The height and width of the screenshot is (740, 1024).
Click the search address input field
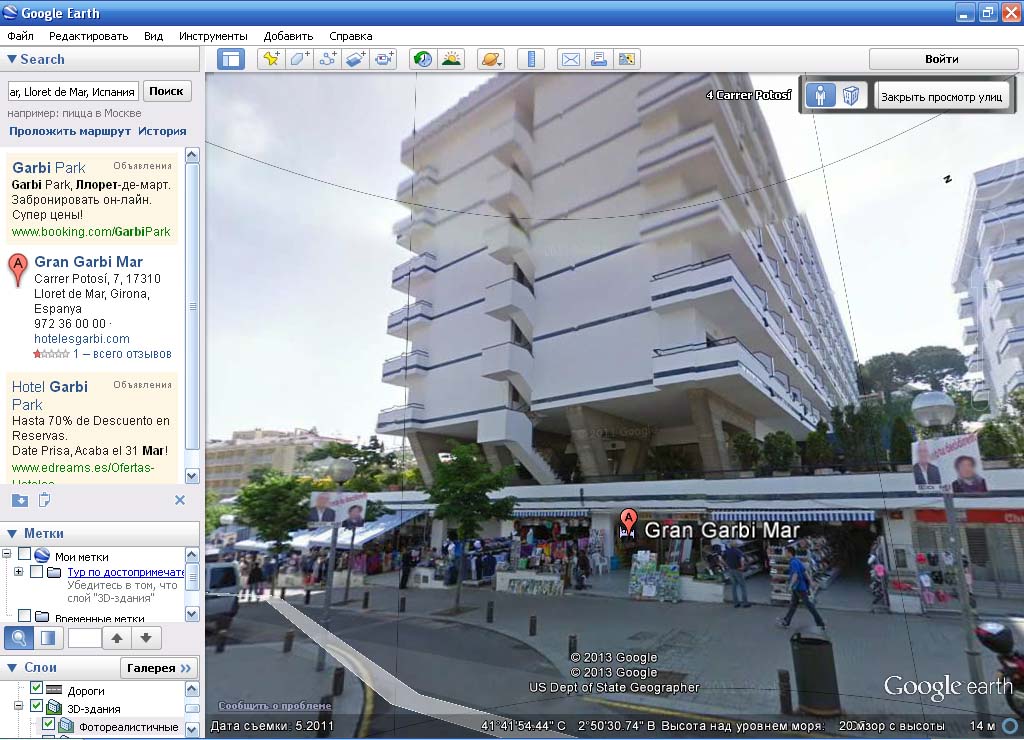(73, 91)
